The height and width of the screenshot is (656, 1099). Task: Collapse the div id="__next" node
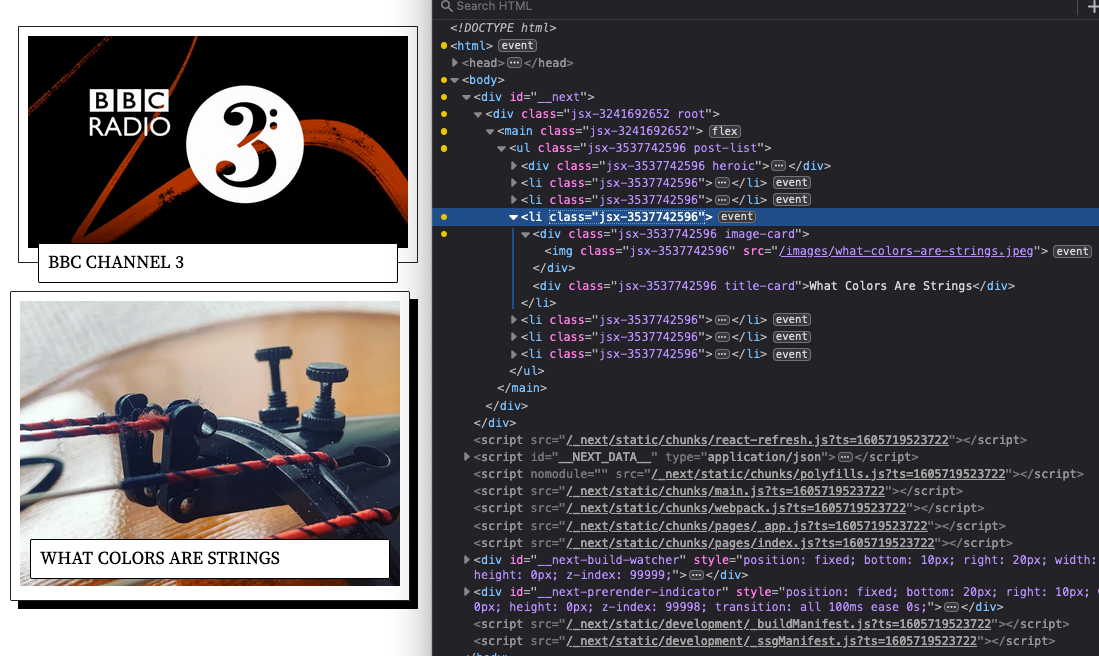(x=466, y=97)
